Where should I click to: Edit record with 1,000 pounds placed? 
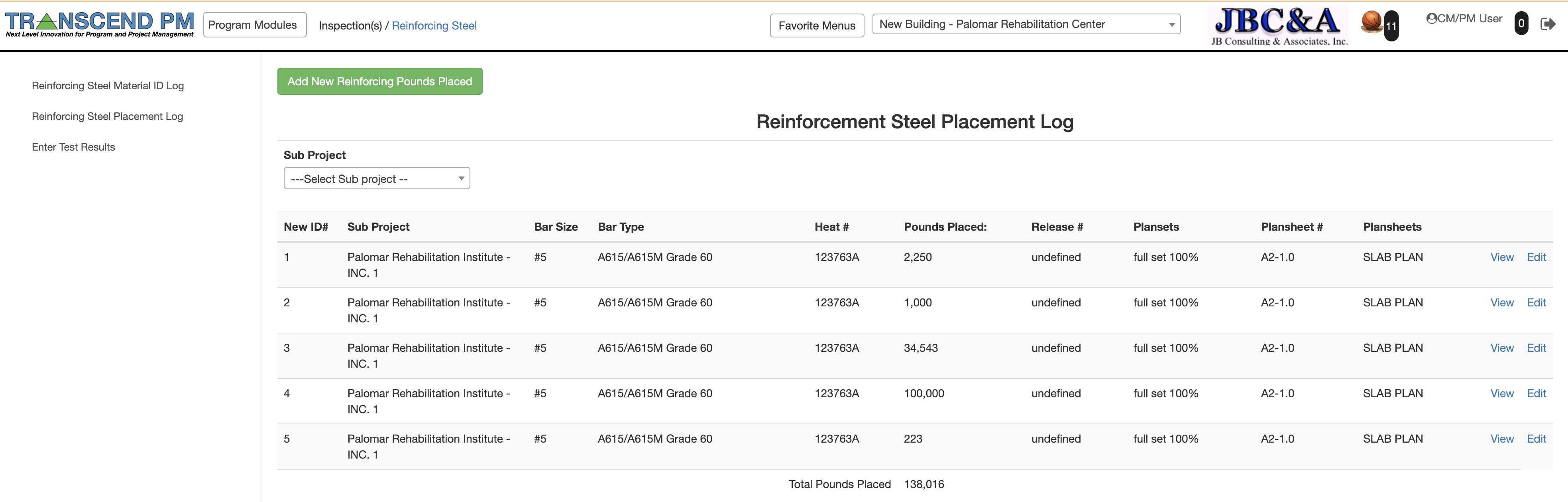1537,302
